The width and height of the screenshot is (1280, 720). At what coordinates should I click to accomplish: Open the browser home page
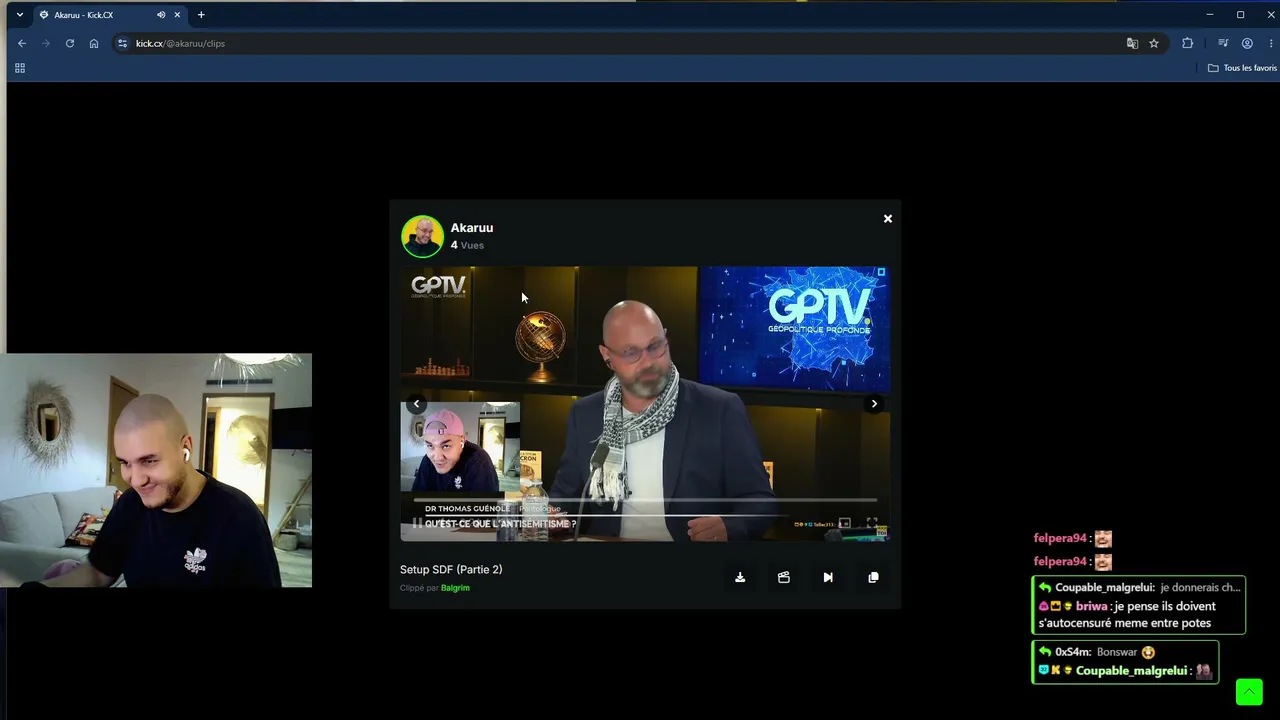click(x=94, y=43)
